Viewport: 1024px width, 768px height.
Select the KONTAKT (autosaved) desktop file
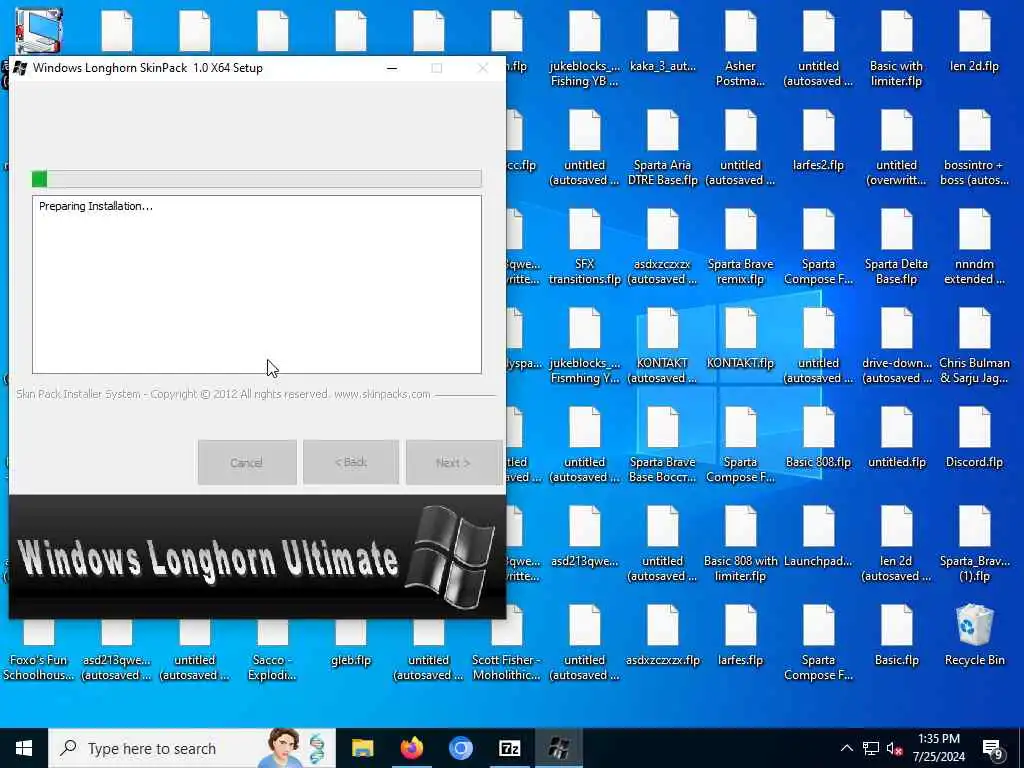click(662, 346)
